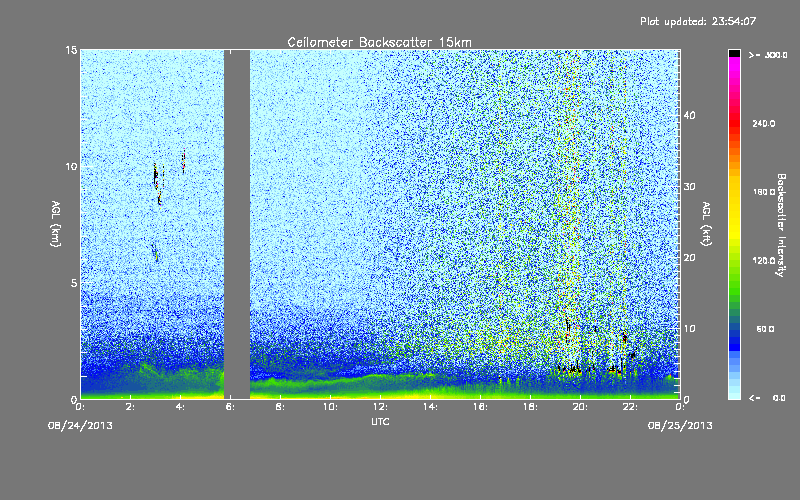800x500 pixels.
Task: Click the "18:" hour tick label
Action: (x=530, y=407)
